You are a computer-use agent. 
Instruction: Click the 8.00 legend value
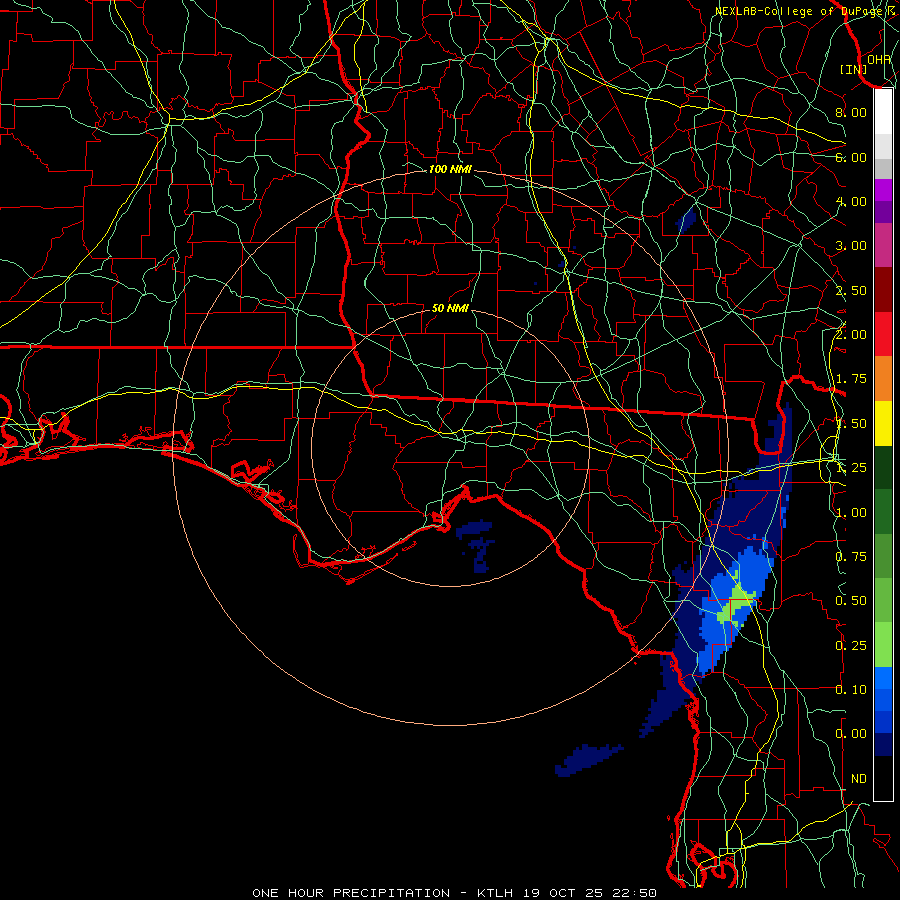pyautogui.click(x=851, y=112)
